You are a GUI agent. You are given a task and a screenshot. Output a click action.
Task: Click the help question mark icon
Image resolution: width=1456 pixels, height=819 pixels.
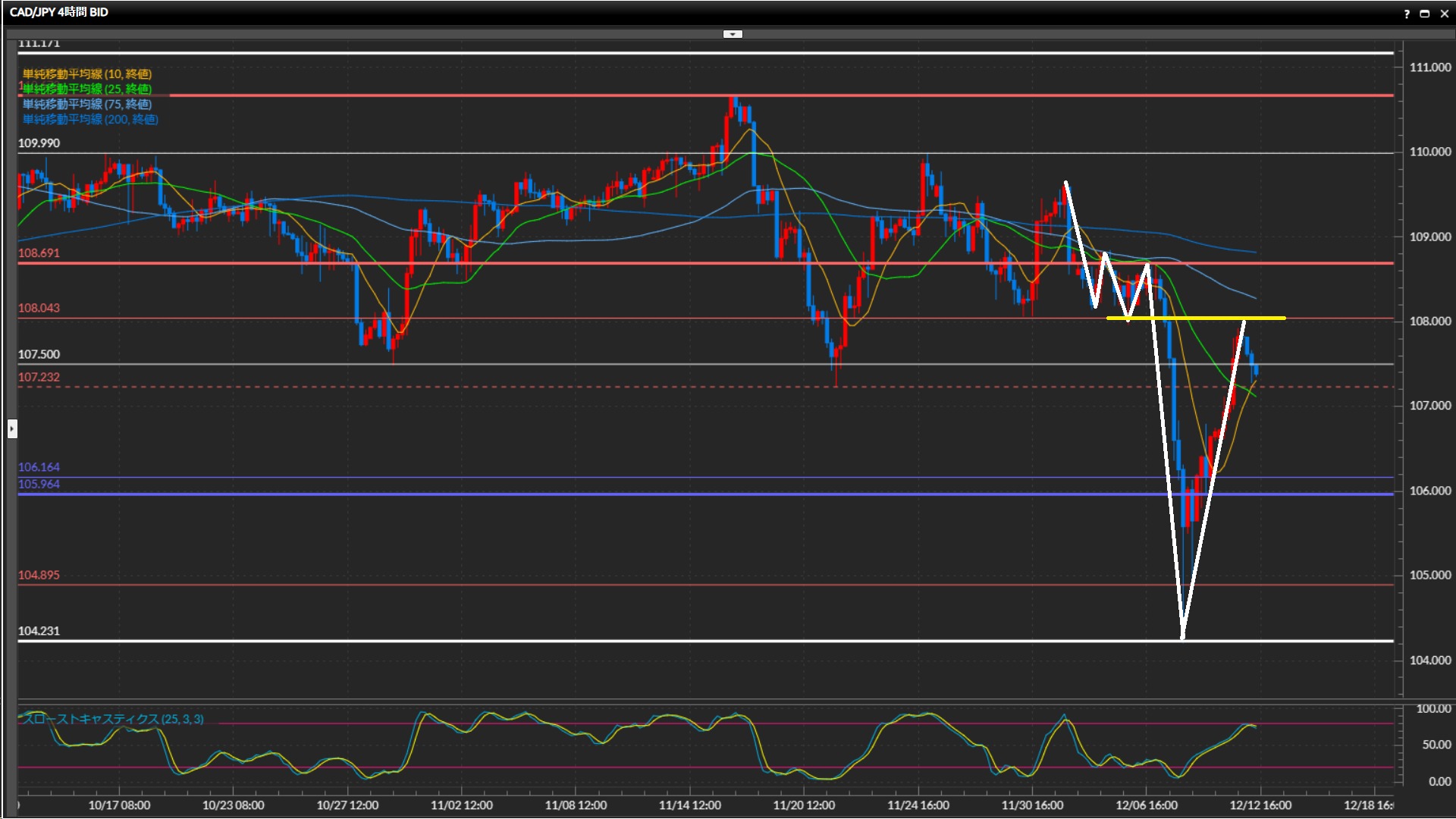1407,14
